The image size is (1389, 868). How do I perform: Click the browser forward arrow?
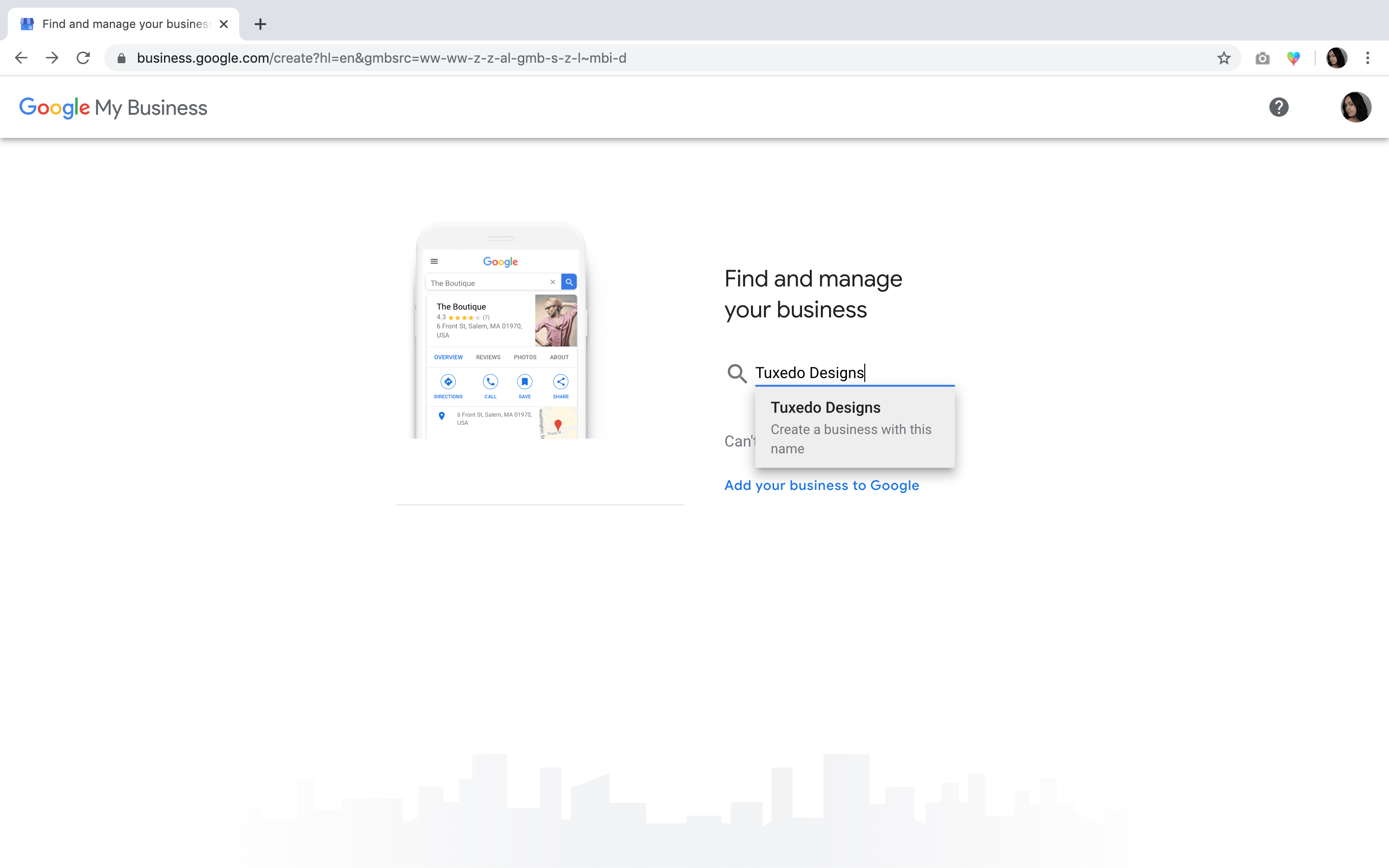(x=52, y=58)
